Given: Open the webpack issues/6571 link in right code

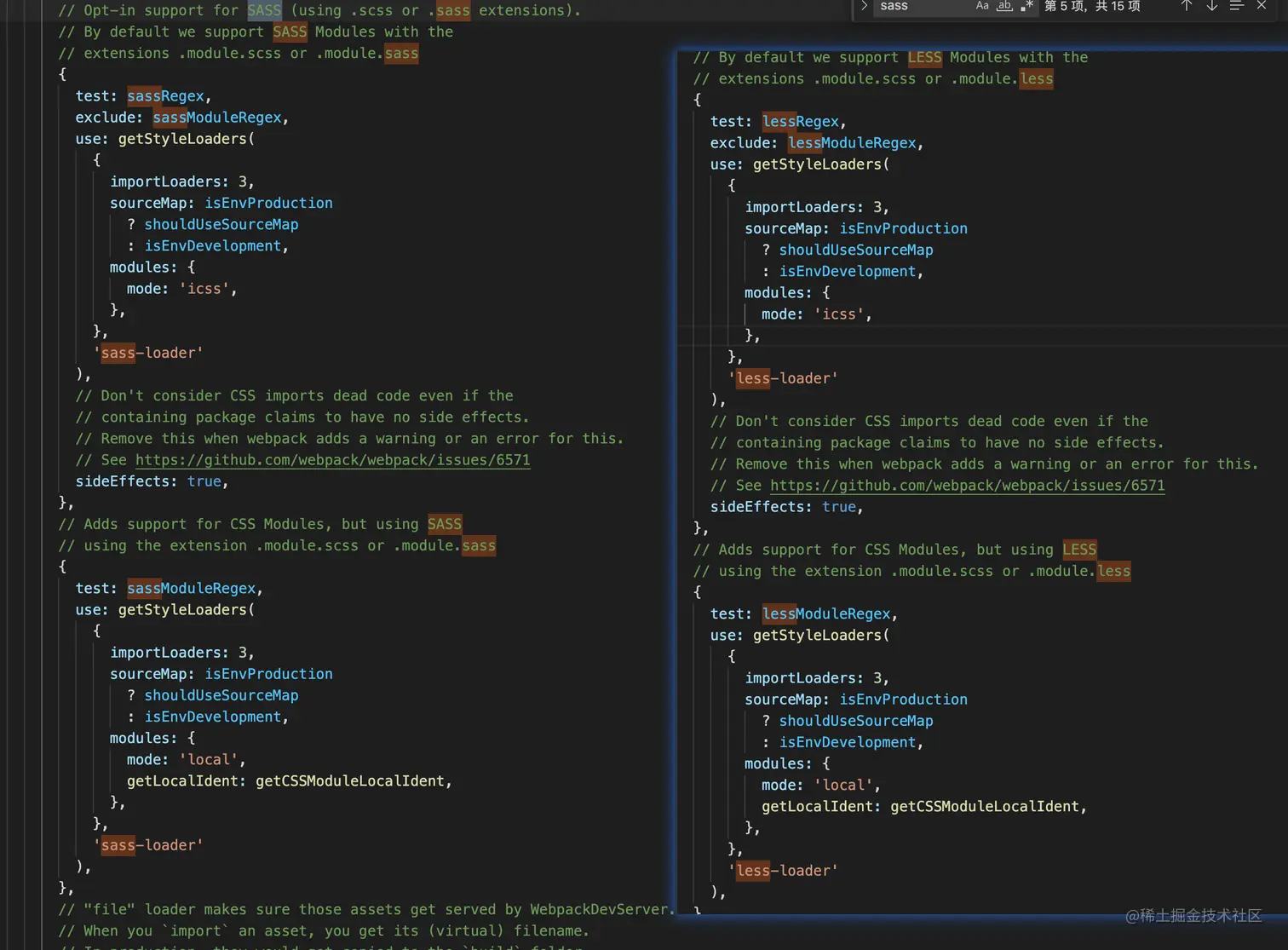Looking at the screenshot, I should 968,486.
